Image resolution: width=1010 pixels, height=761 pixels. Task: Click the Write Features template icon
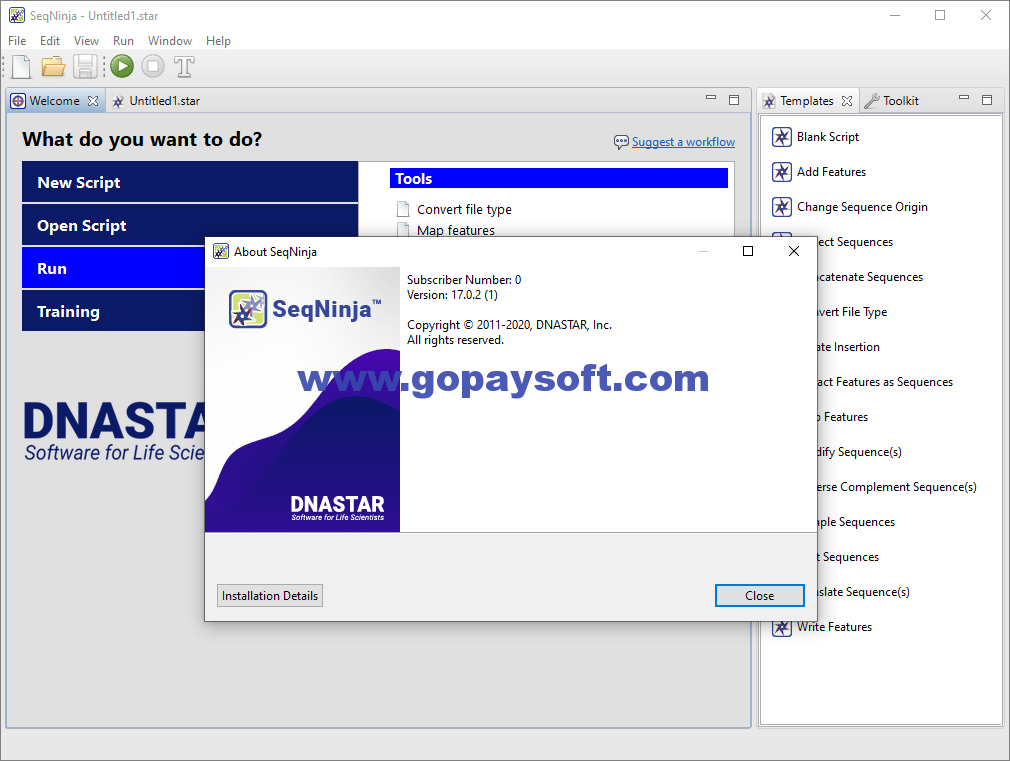click(782, 627)
